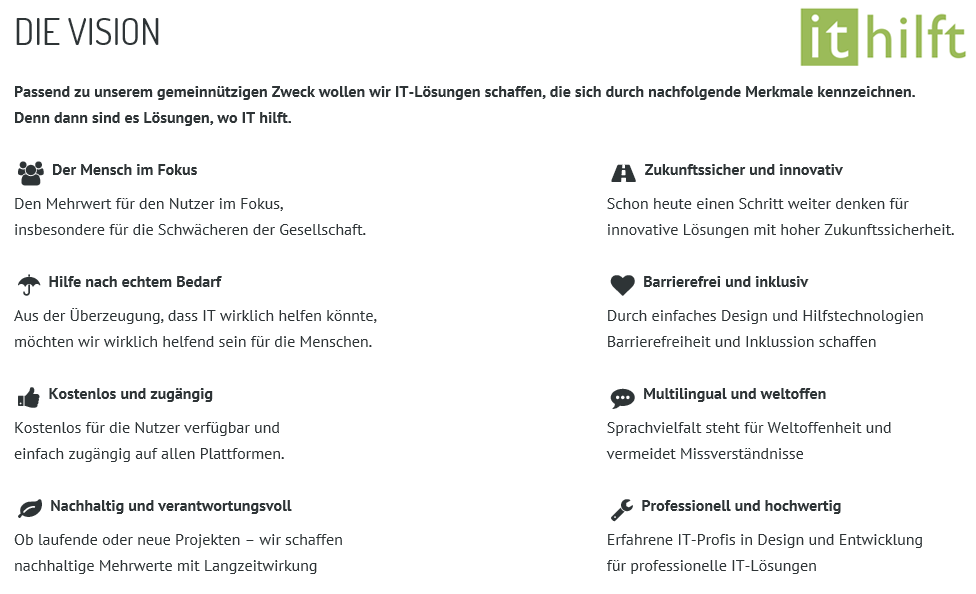
Task: Click 'Multilingual und weltoffen' heading
Action: [735, 394]
